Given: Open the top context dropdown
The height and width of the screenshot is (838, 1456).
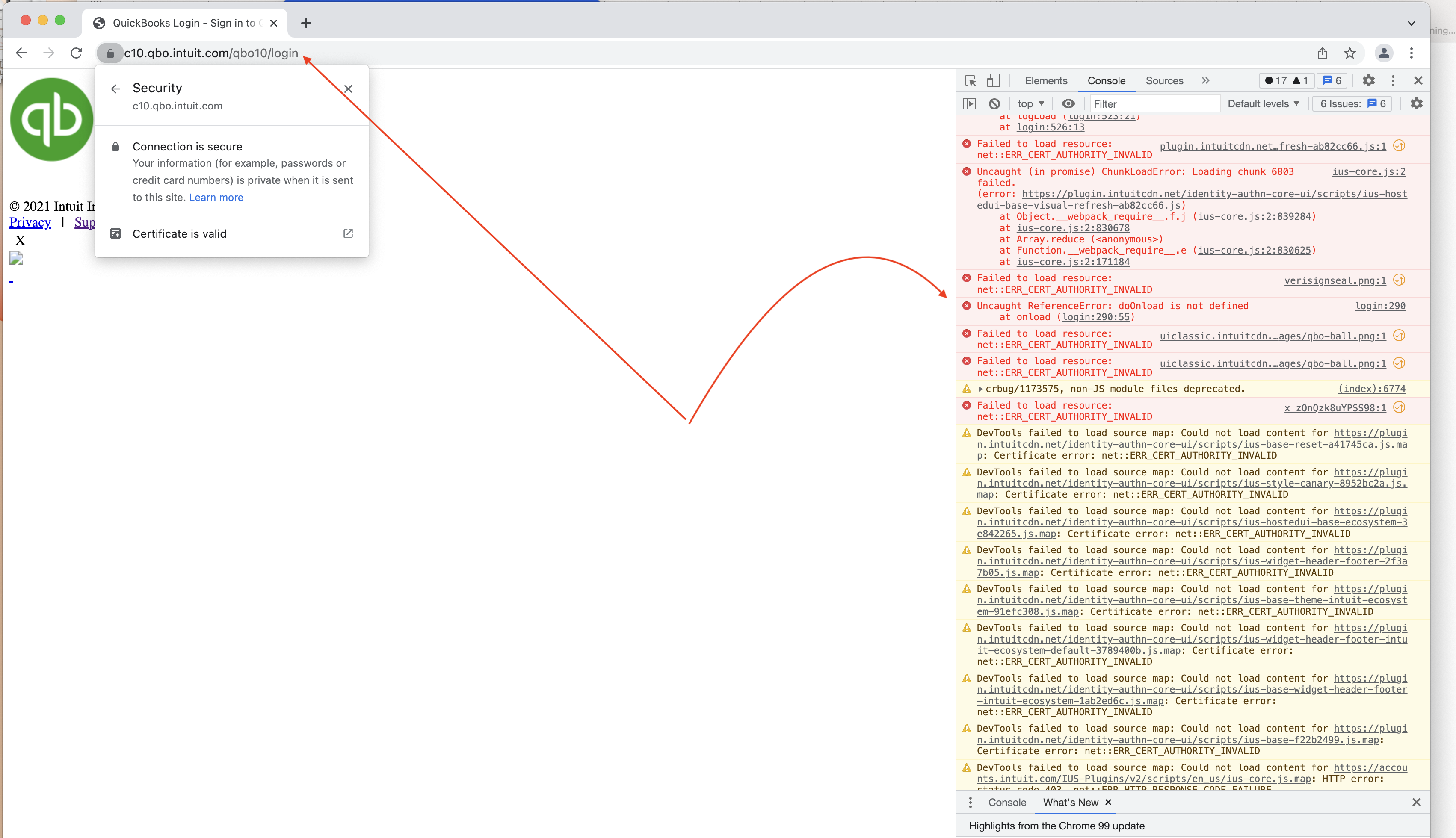Looking at the screenshot, I should pos(1030,103).
